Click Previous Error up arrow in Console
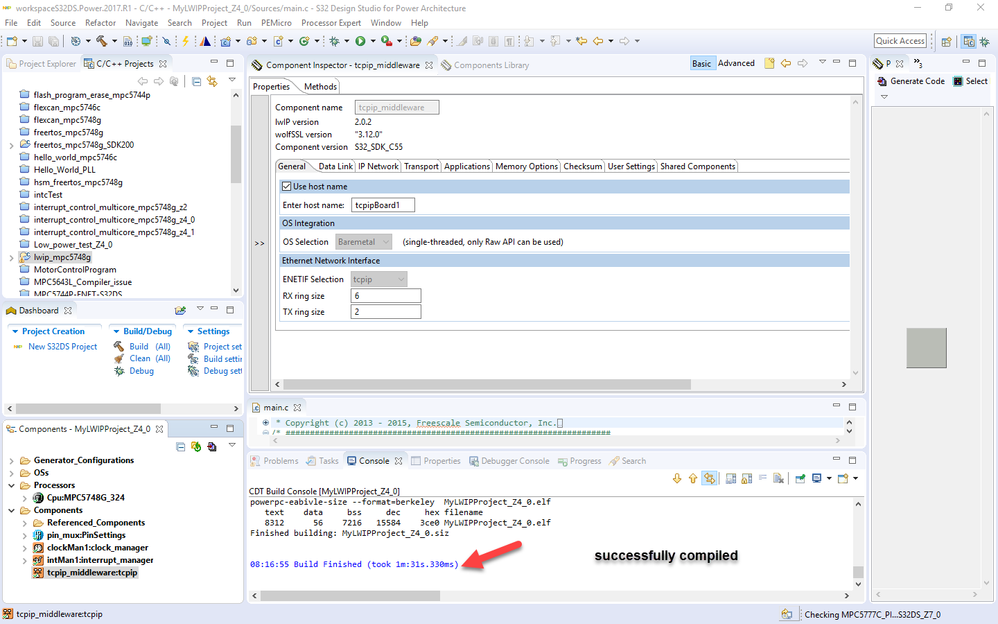Viewport: 998px width, 624px height. pyautogui.click(x=692, y=478)
